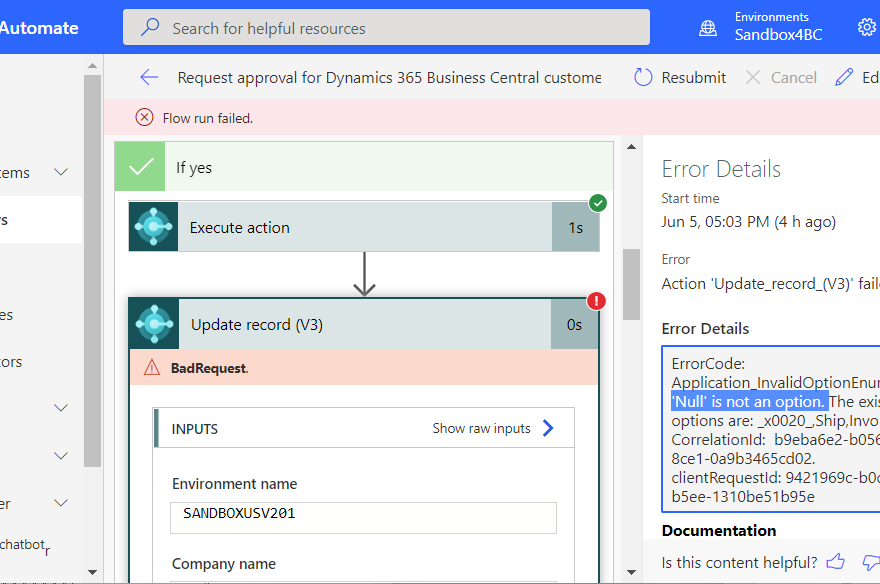880x584 pixels.
Task: Click the Show raw inputs chevron
Action: click(x=548, y=428)
